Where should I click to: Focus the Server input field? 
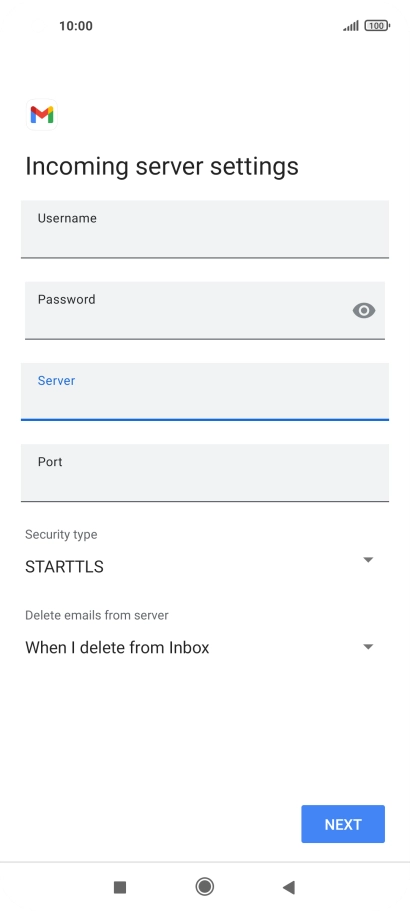coord(205,391)
